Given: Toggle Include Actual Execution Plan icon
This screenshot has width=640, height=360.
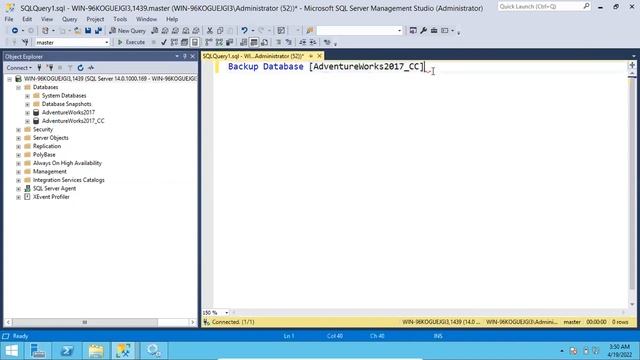Looking at the screenshot, I should 209,42.
